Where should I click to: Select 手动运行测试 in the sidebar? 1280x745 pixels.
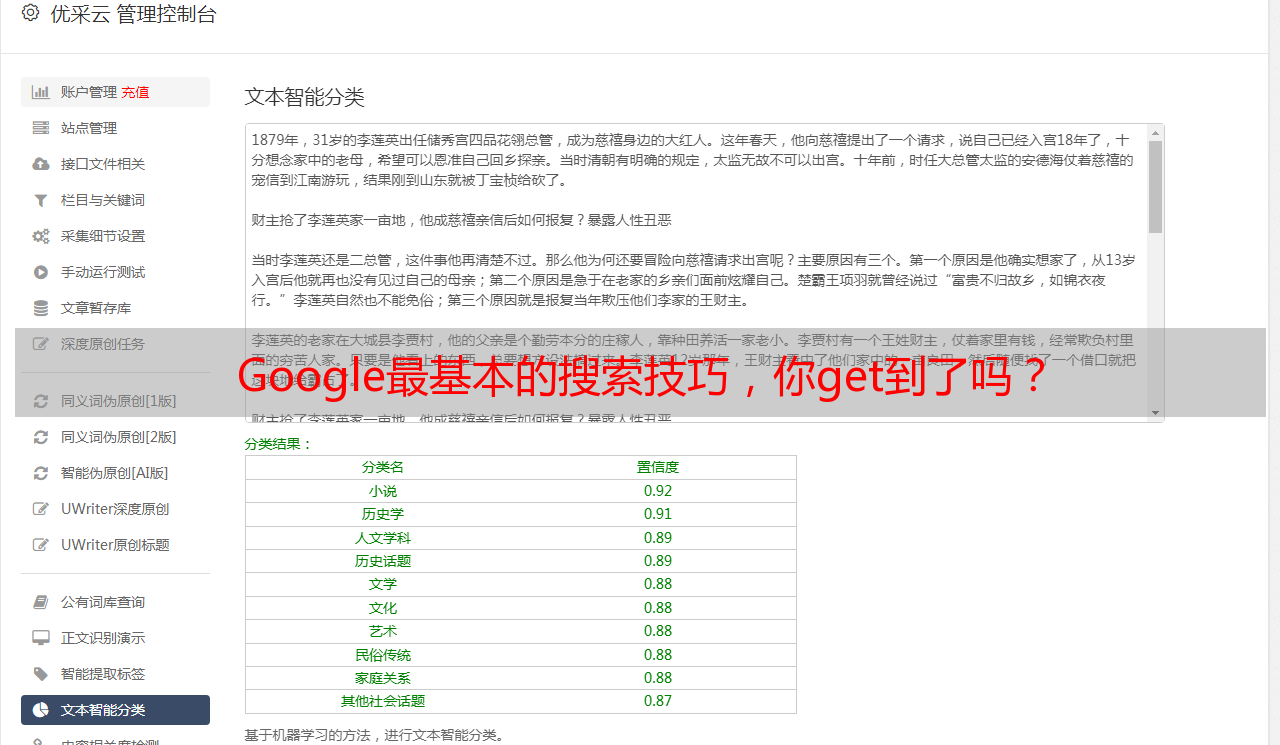click(115, 272)
